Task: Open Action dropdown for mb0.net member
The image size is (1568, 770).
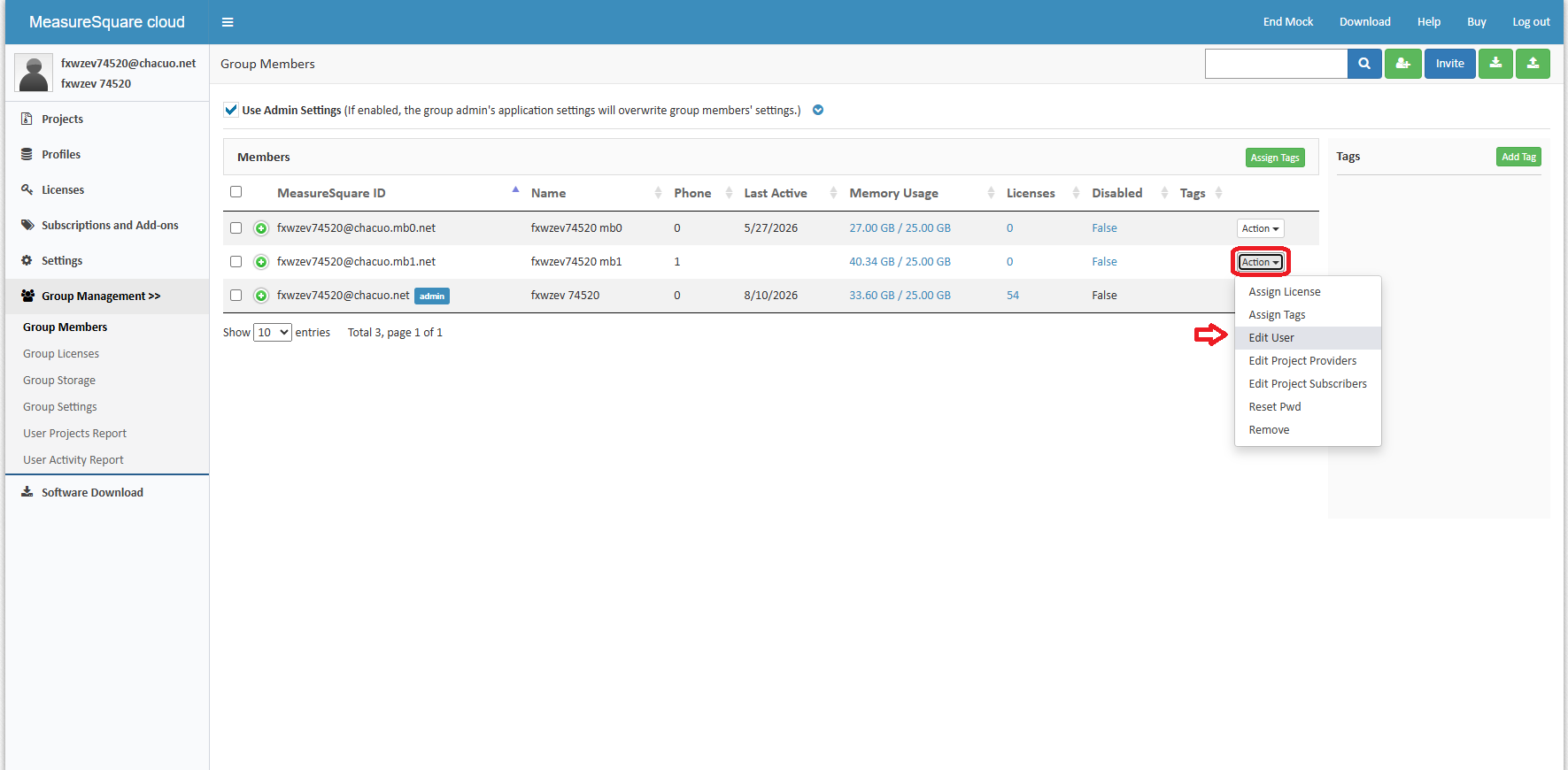Action: click(x=1260, y=228)
